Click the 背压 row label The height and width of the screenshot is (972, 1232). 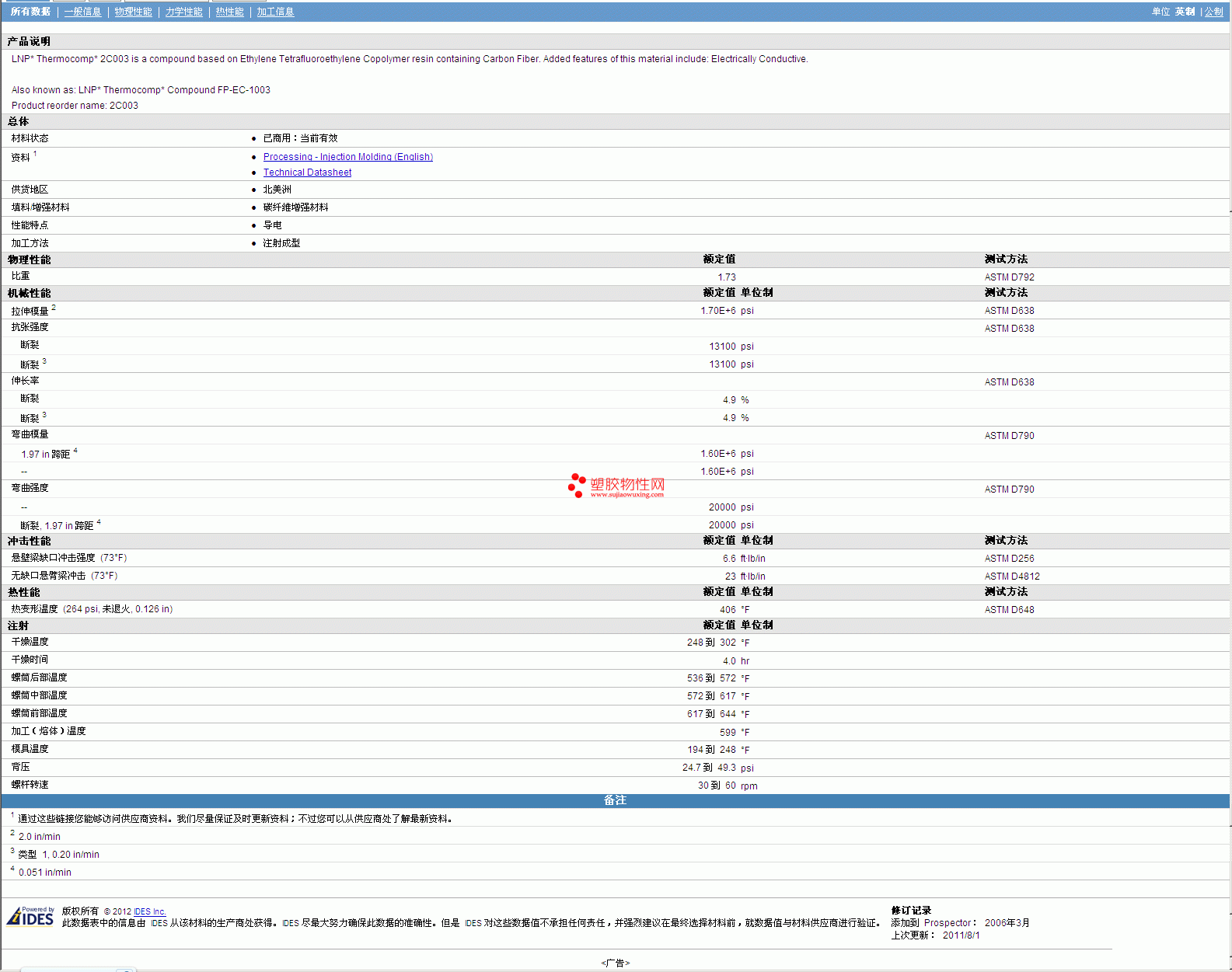[x=20, y=767]
